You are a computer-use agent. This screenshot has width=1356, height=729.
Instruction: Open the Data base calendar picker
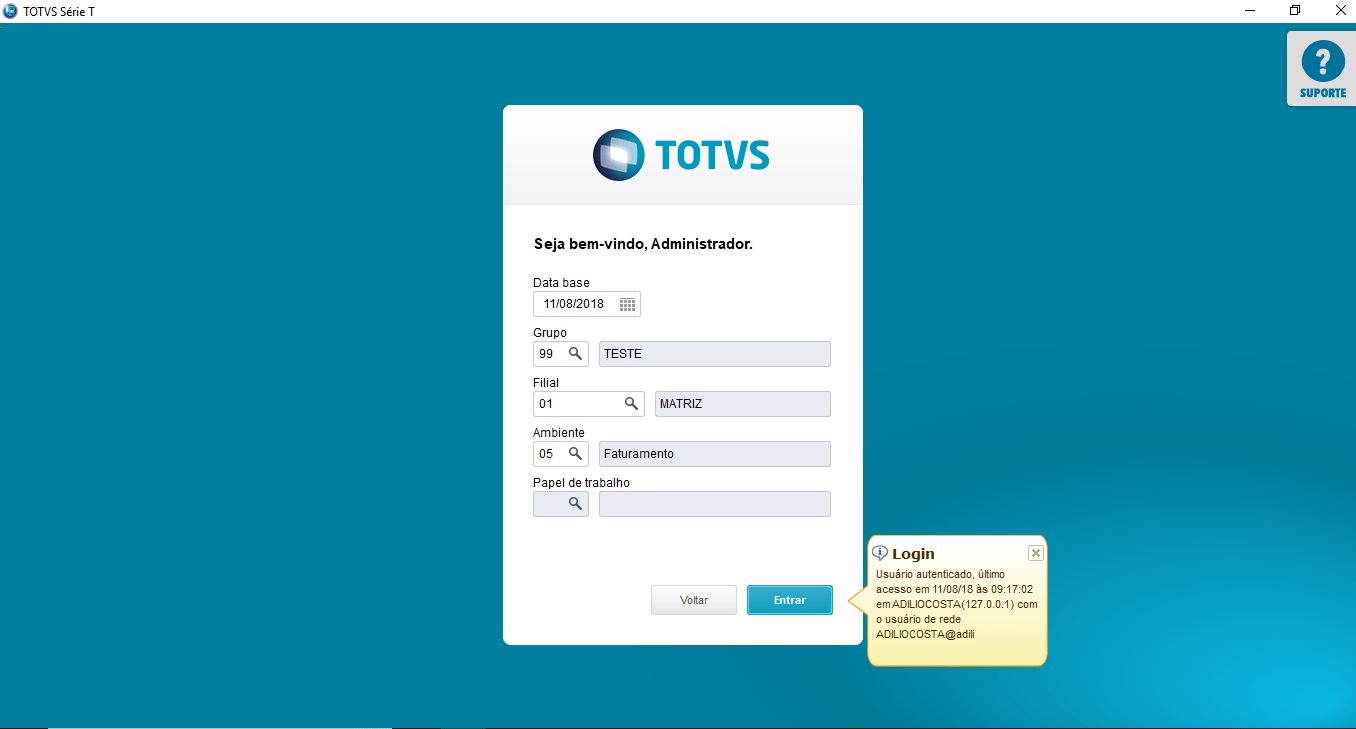pyautogui.click(x=627, y=304)
